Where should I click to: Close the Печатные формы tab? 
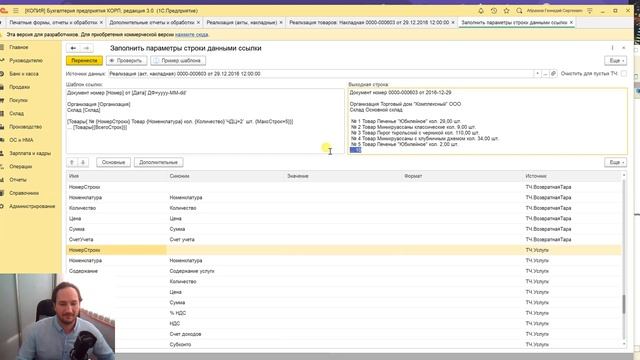click(101, 22)
